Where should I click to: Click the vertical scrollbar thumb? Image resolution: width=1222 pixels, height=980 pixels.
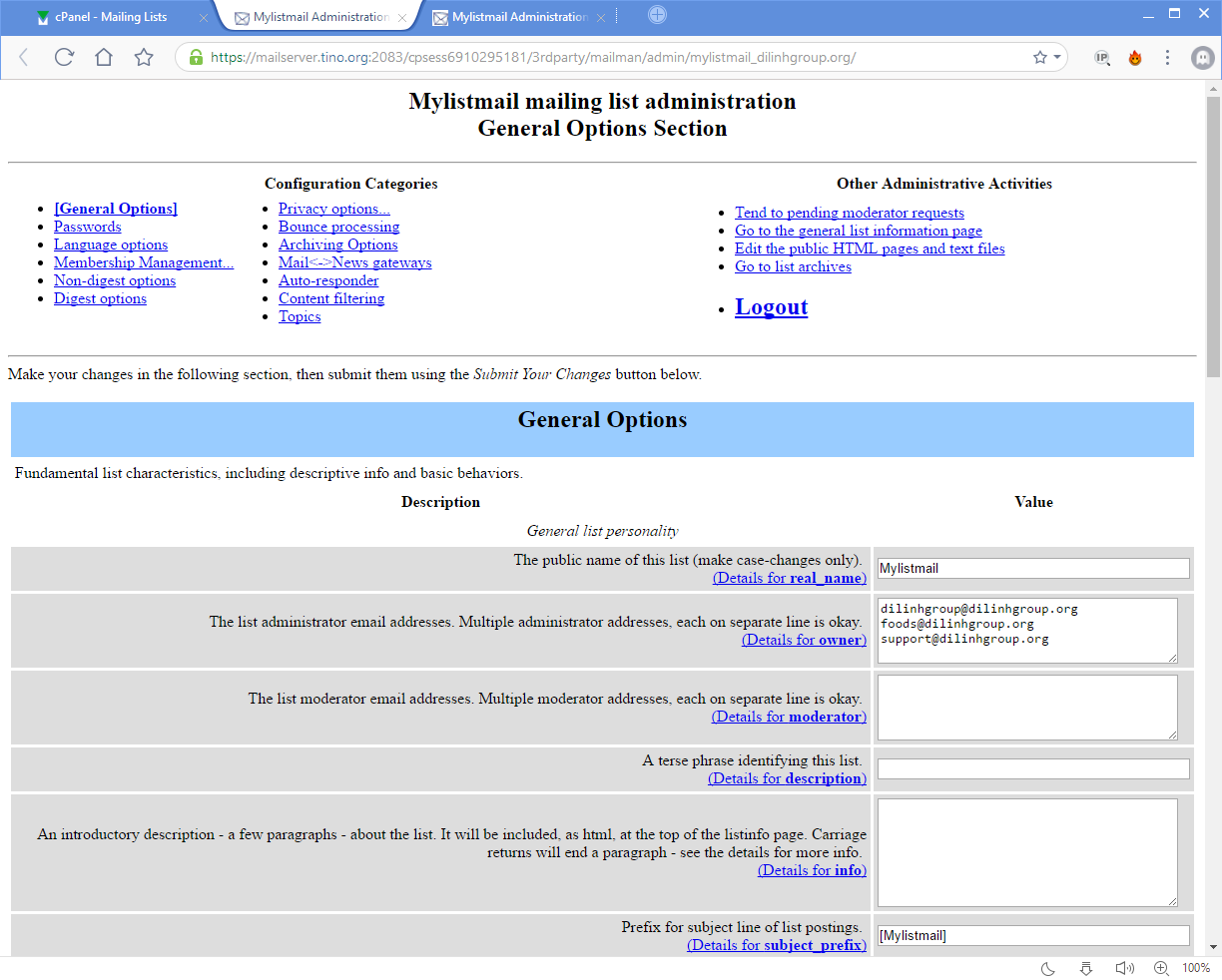click(x=1213, y=237)
